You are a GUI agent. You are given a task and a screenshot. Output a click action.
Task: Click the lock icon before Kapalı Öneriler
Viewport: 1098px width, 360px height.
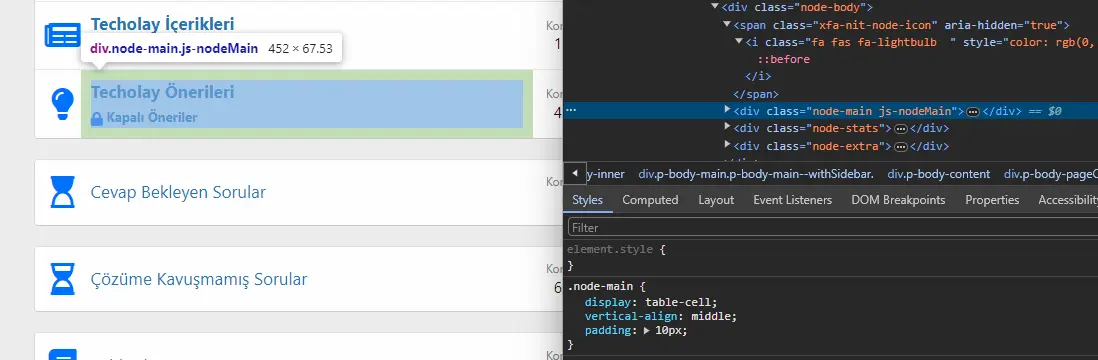pyautogui.click(x=97, y=118)
